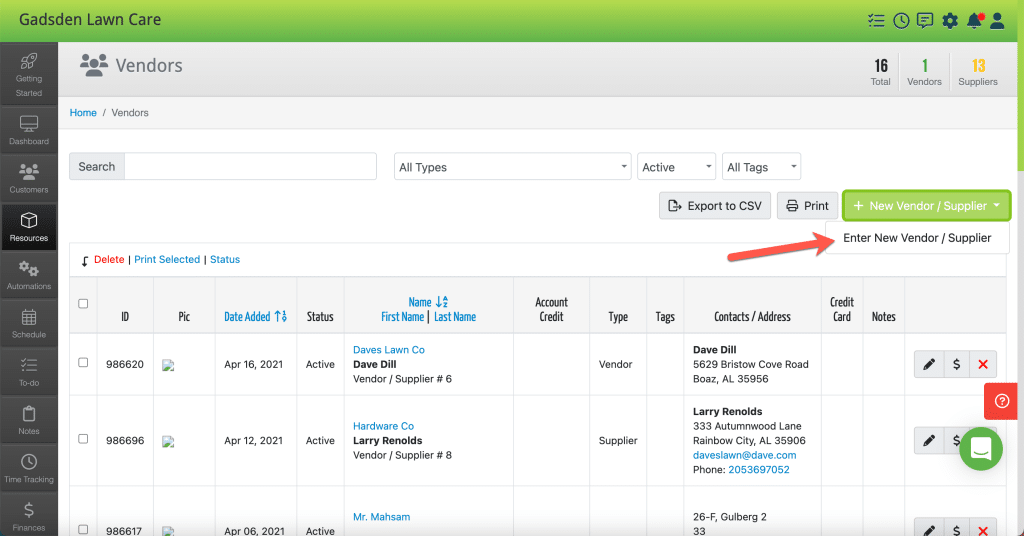This screenshot has height=536, width=1024.
Task: Edit Hardware Co with pencil icon
Action: (x=929, y=441)
